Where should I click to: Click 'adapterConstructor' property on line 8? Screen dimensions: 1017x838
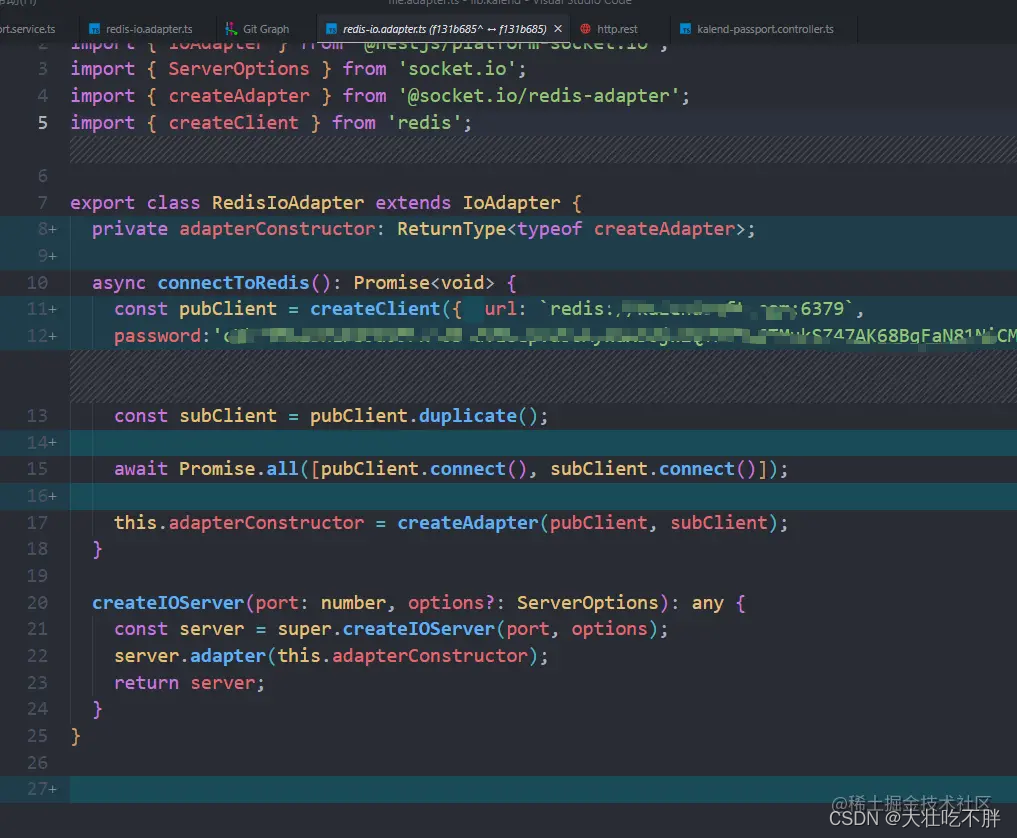tap(277, 229)
